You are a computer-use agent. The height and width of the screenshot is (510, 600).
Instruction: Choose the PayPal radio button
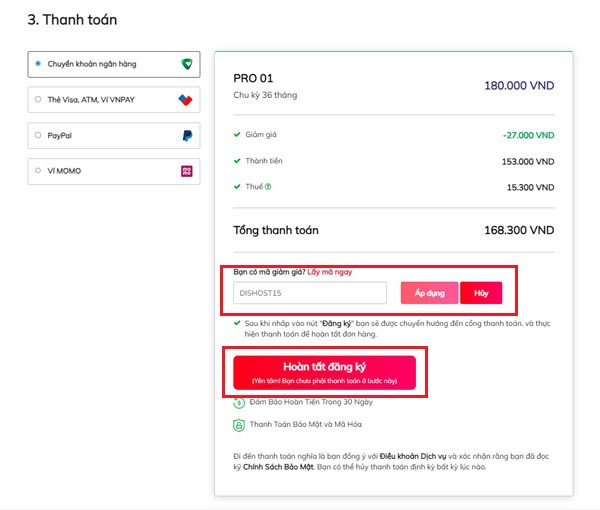point(38,135)
